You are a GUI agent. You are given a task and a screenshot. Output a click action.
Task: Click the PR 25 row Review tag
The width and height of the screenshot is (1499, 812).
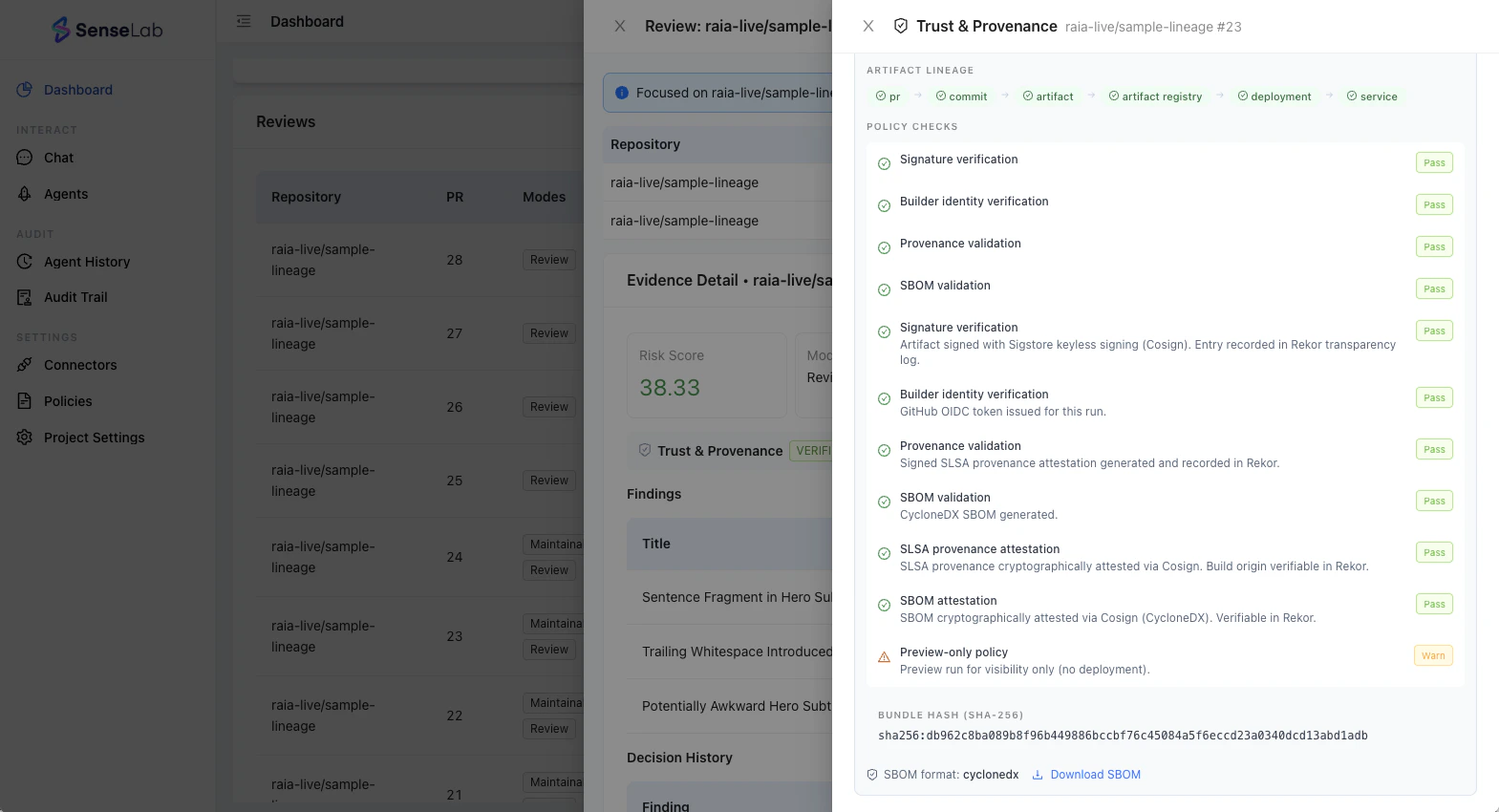[x=549, y=481]
